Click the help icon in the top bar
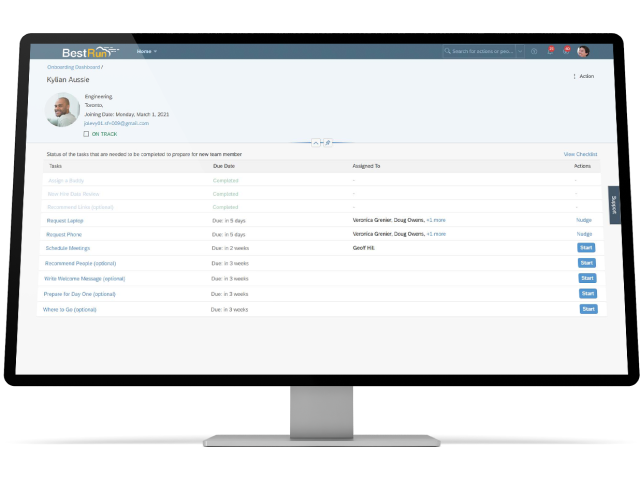Viewport: 640px width, 480px height. [x=534, y=51]
